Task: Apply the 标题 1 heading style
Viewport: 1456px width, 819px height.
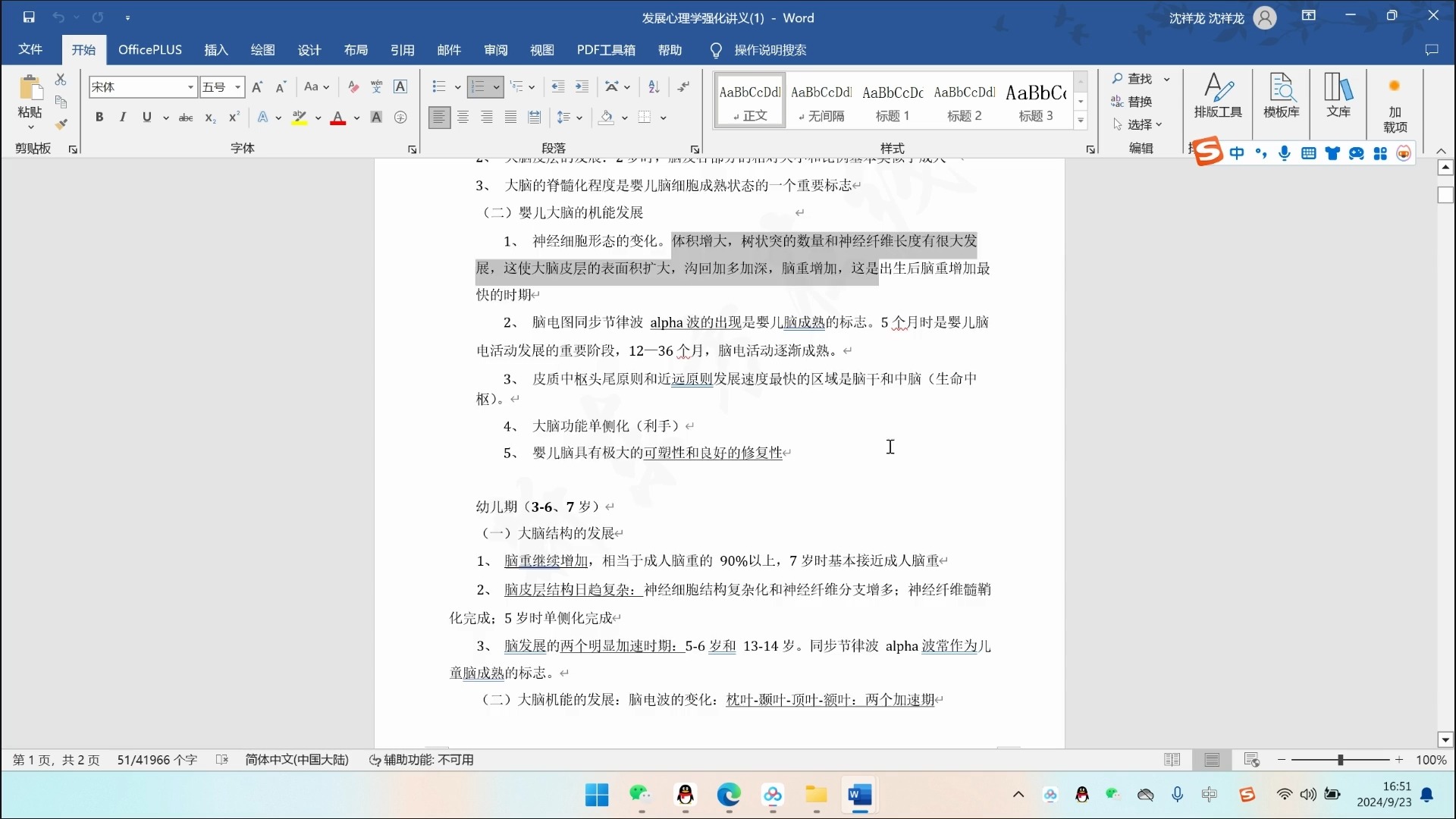Action: coord(893,101)
